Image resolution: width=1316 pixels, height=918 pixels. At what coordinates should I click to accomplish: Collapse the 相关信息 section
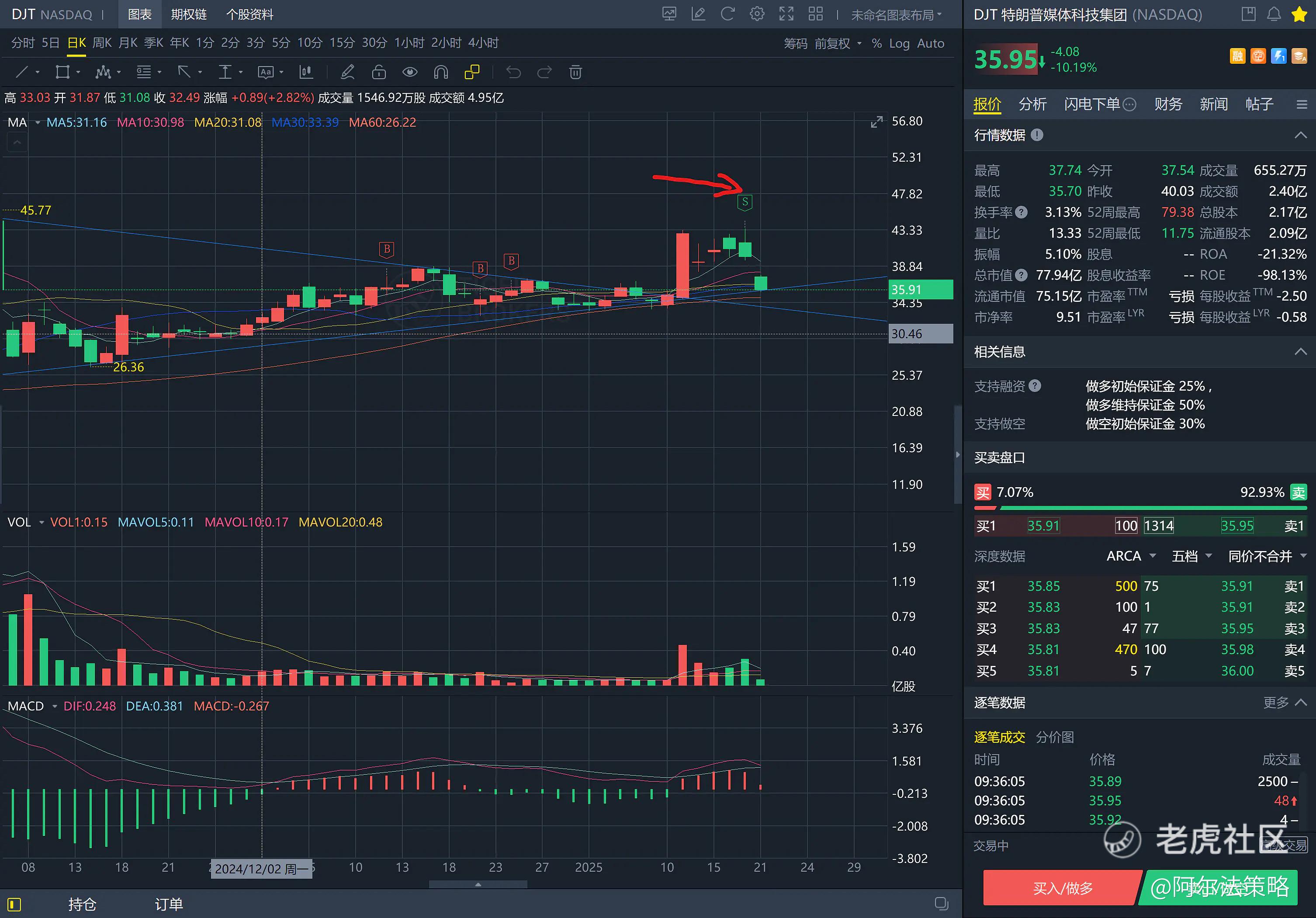point(1301,352)
